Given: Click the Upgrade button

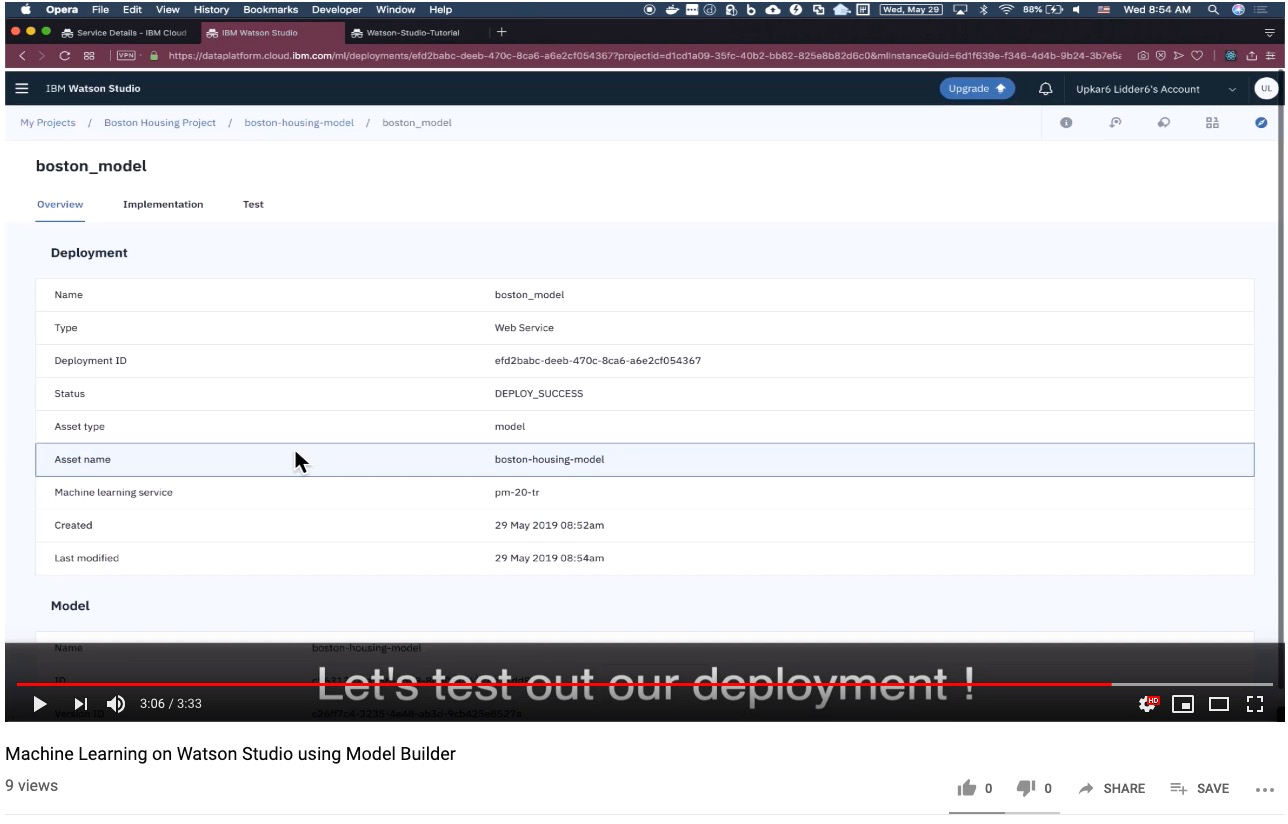Looking at the screenshot, I should click(x=977, y=88).
